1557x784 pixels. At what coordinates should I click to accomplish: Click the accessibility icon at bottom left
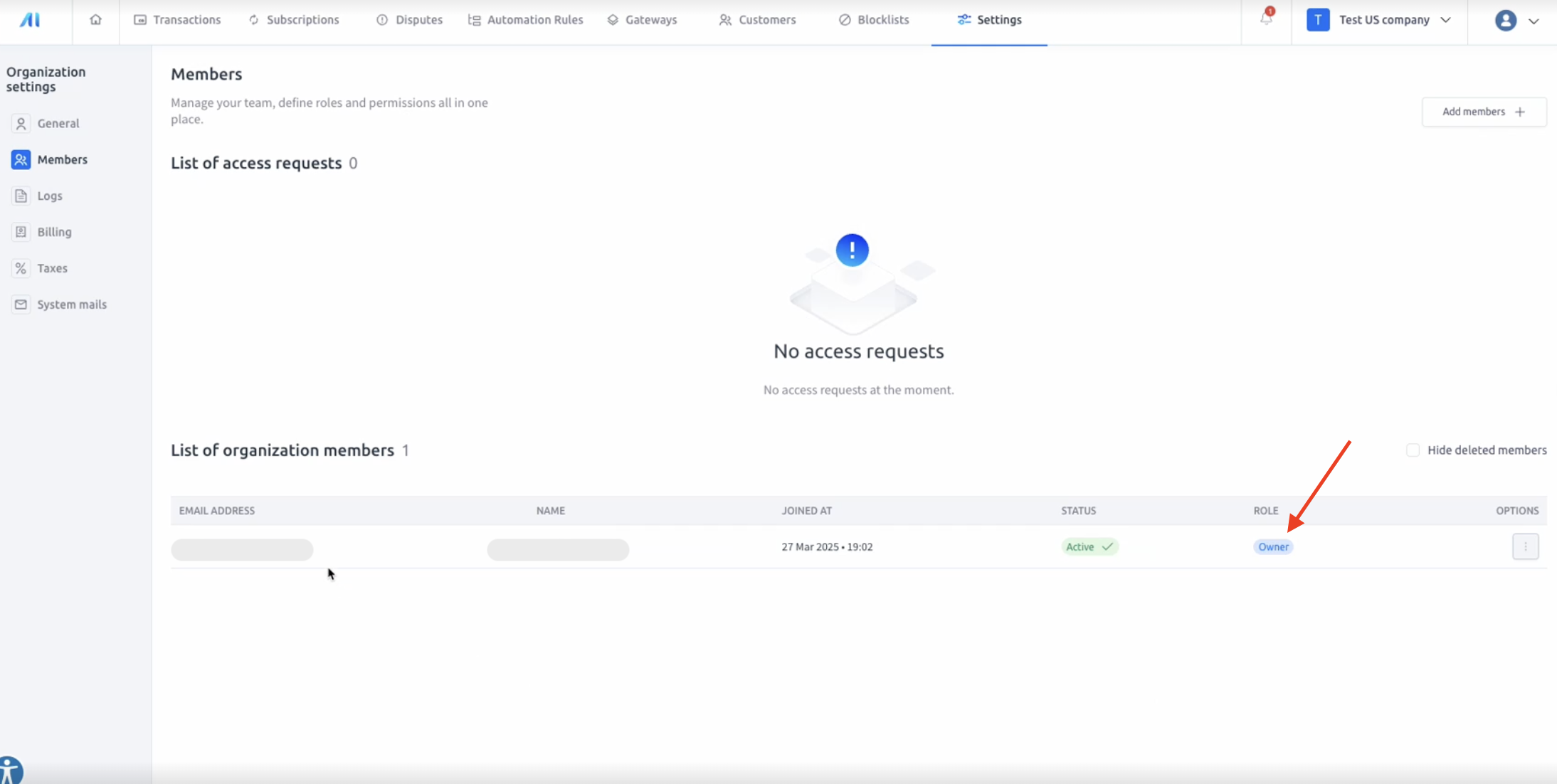tap(10, 770)
